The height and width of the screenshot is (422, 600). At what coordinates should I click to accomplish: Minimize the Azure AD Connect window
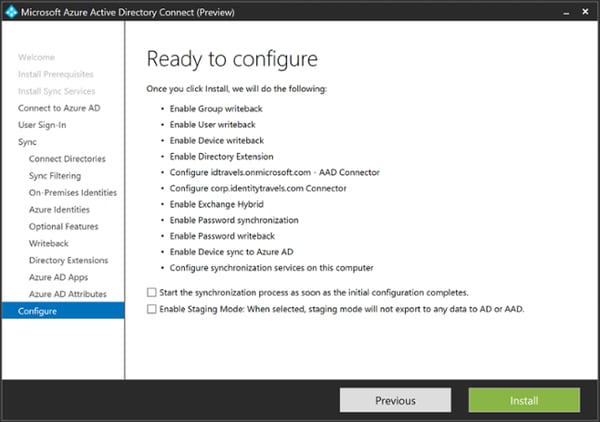point(566,12)
